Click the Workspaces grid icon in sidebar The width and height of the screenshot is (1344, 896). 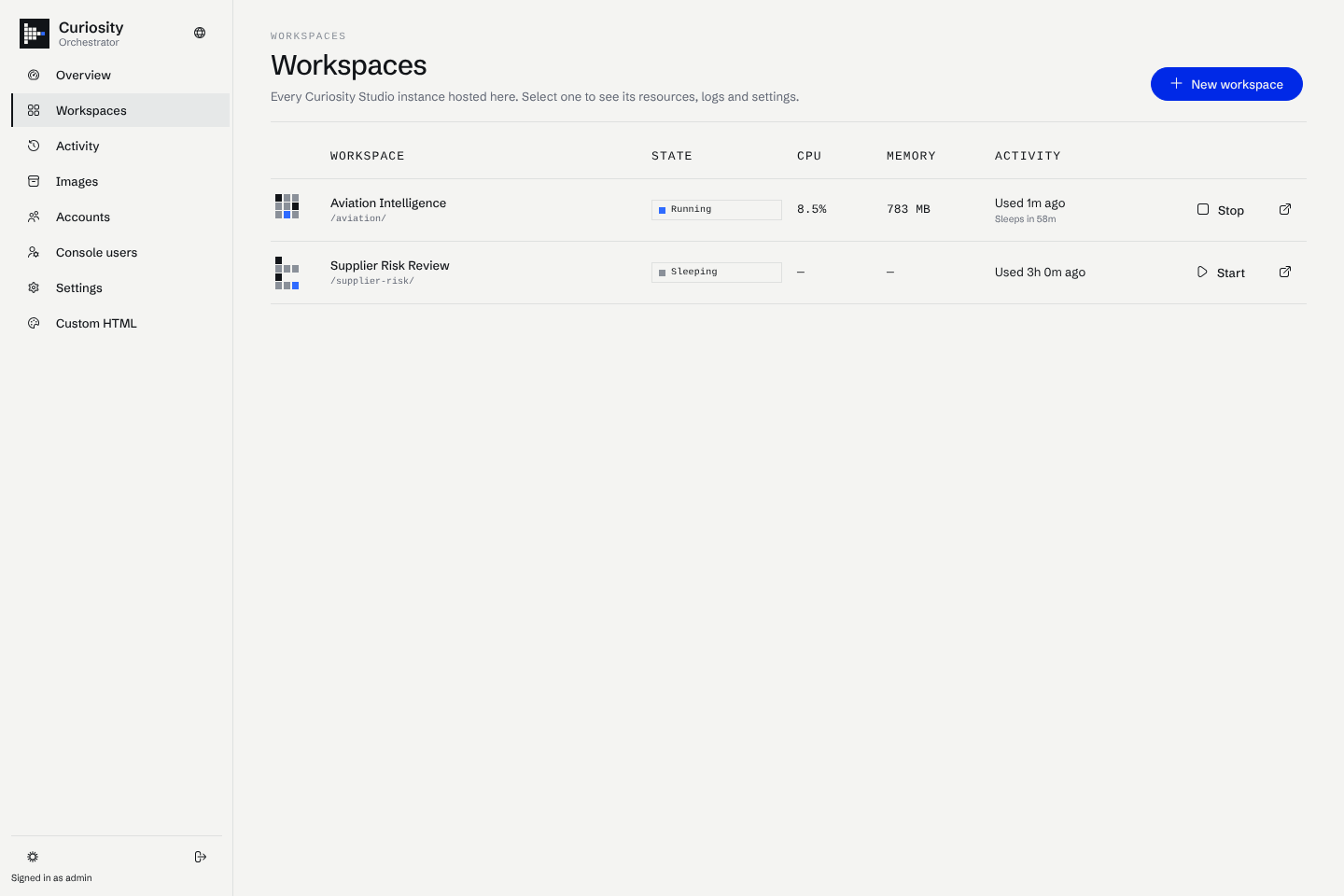[34, 110]
